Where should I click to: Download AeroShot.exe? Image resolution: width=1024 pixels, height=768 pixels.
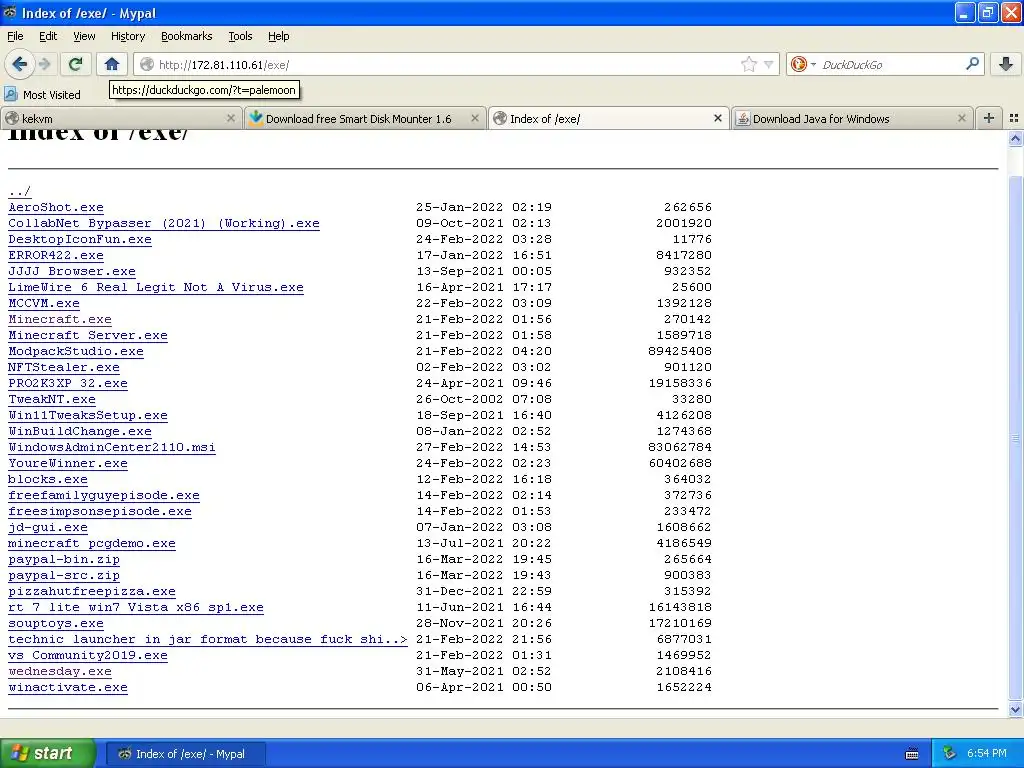56,207
